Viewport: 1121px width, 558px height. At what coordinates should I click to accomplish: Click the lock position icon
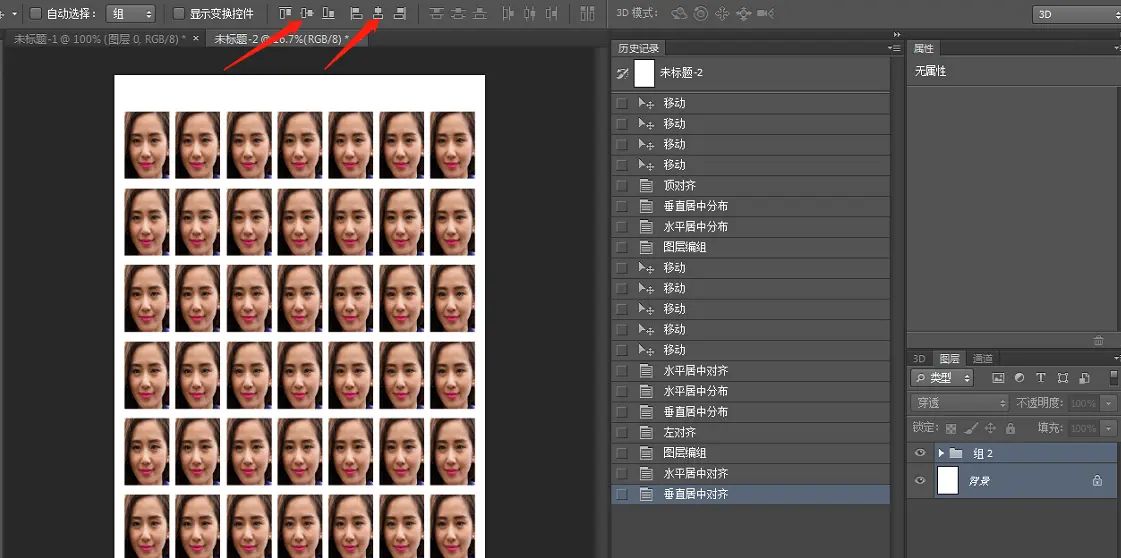pyautogui.click(x=990, y=429)
